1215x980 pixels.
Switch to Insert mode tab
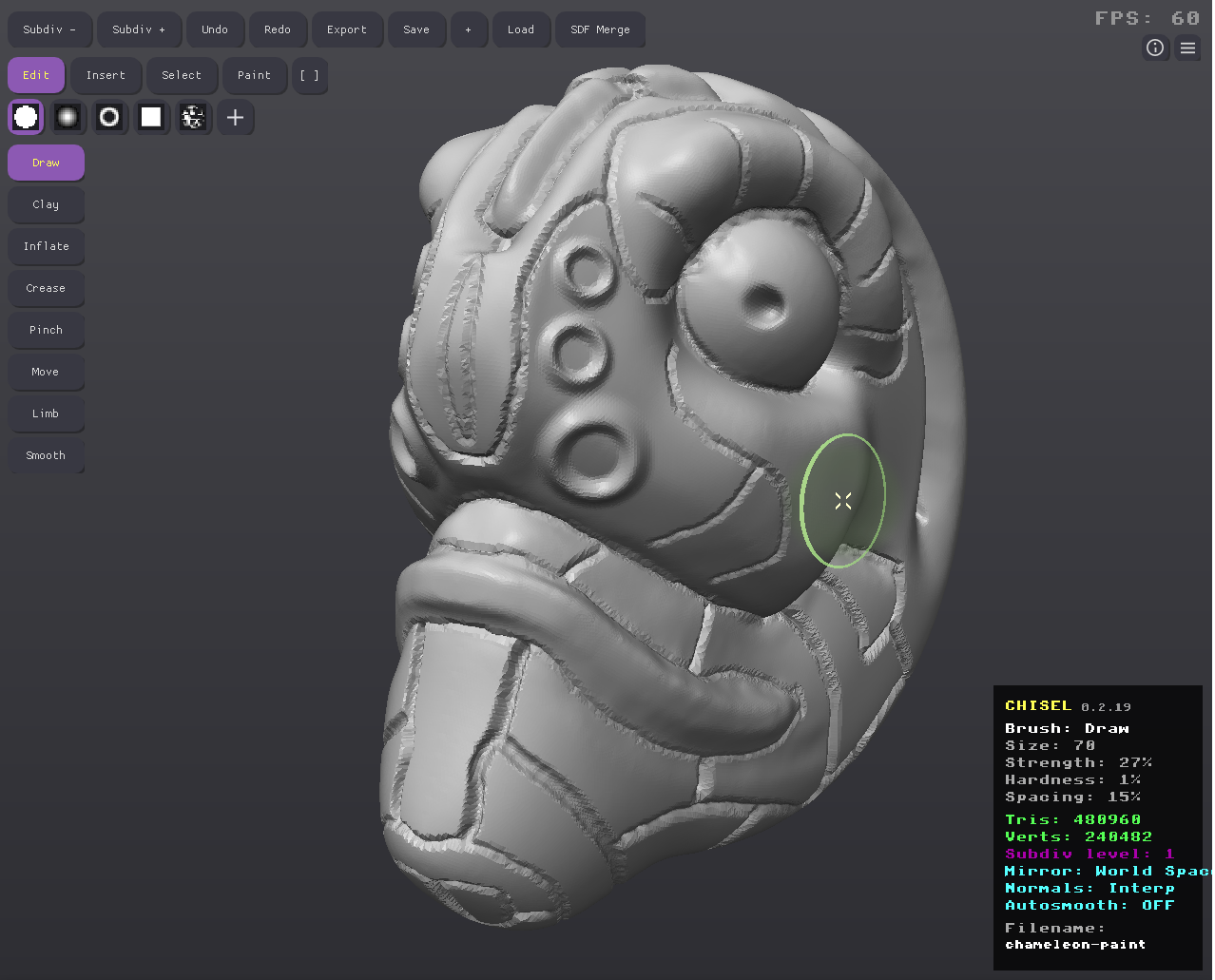106,75
